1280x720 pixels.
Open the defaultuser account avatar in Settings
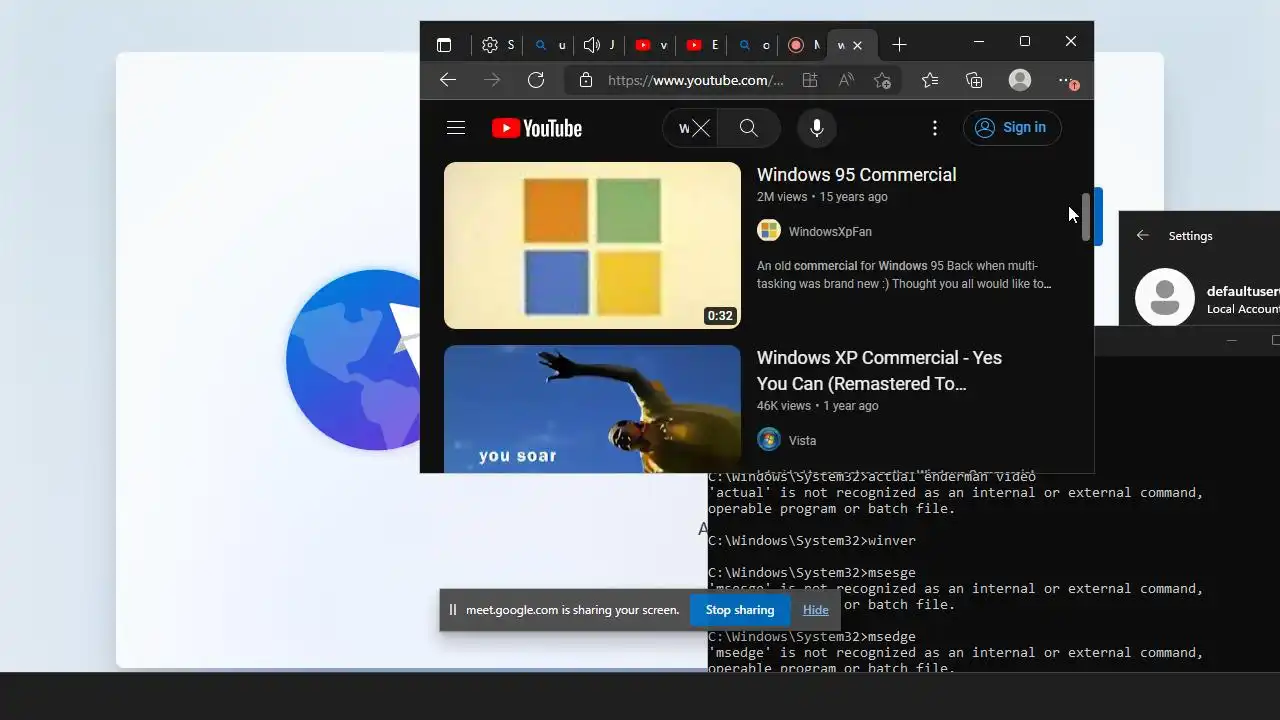tap(1164, 297)
